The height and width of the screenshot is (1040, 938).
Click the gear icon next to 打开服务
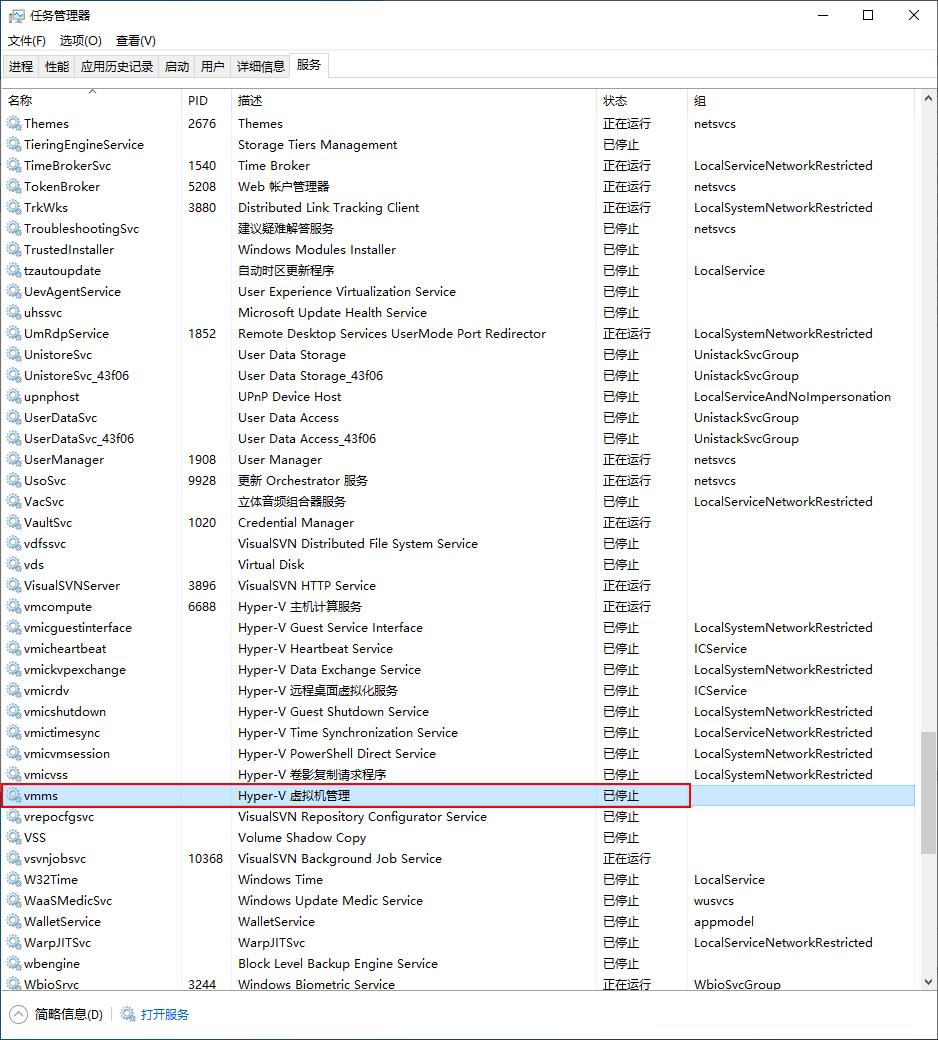click(x=128, y=1013)
